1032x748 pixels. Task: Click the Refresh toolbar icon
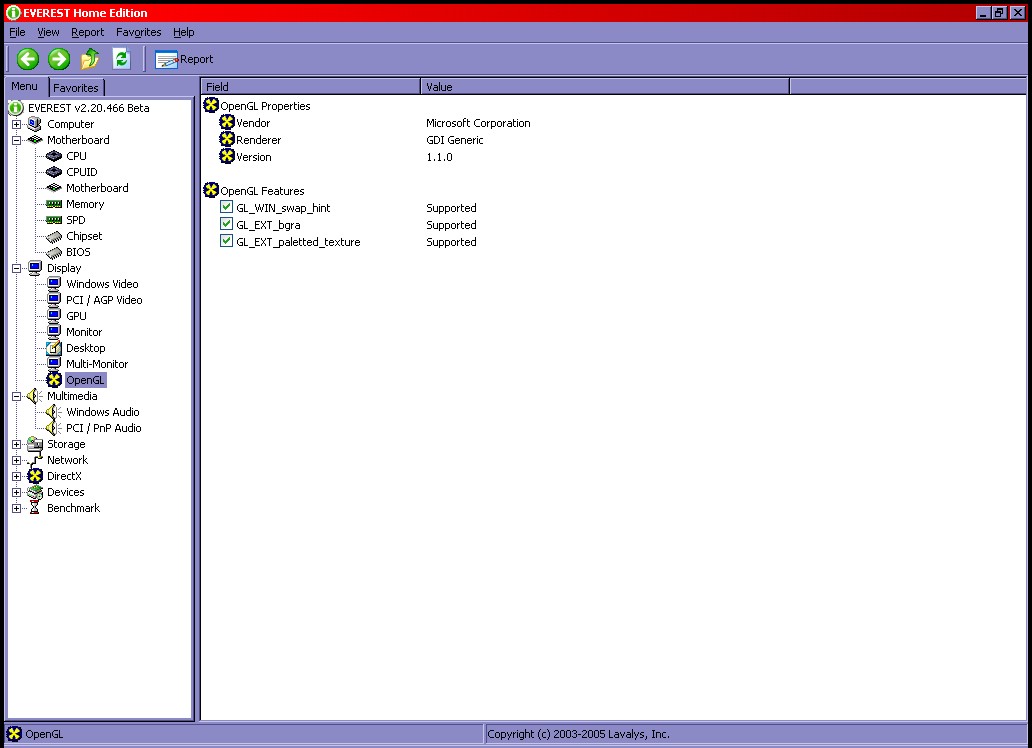coord(121,59)
